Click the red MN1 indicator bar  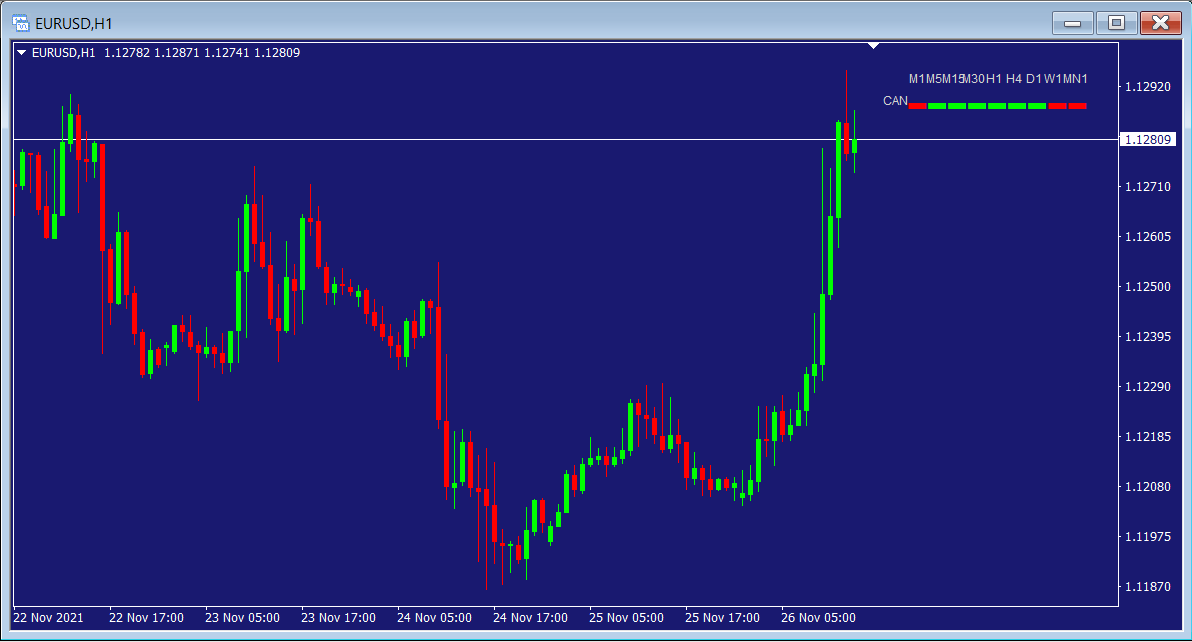point(1077,106)
